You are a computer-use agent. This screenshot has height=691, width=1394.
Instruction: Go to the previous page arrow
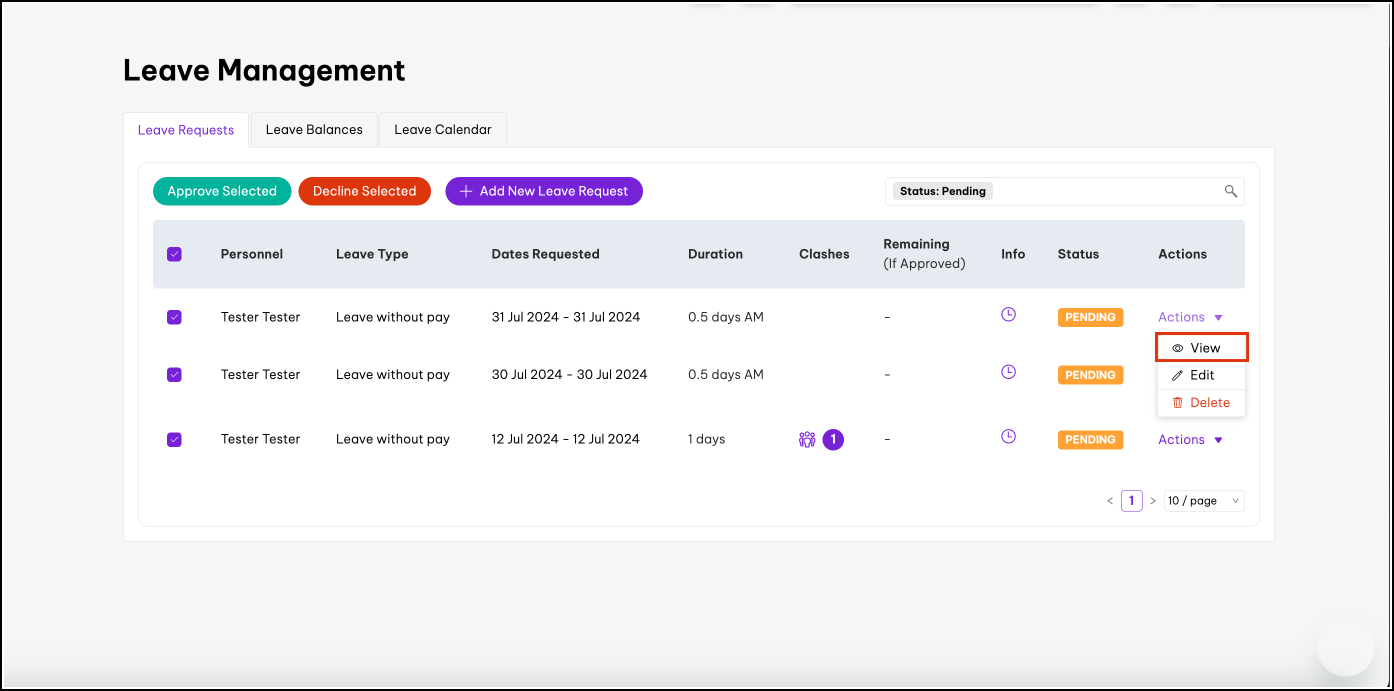(x=1109, y=501)
